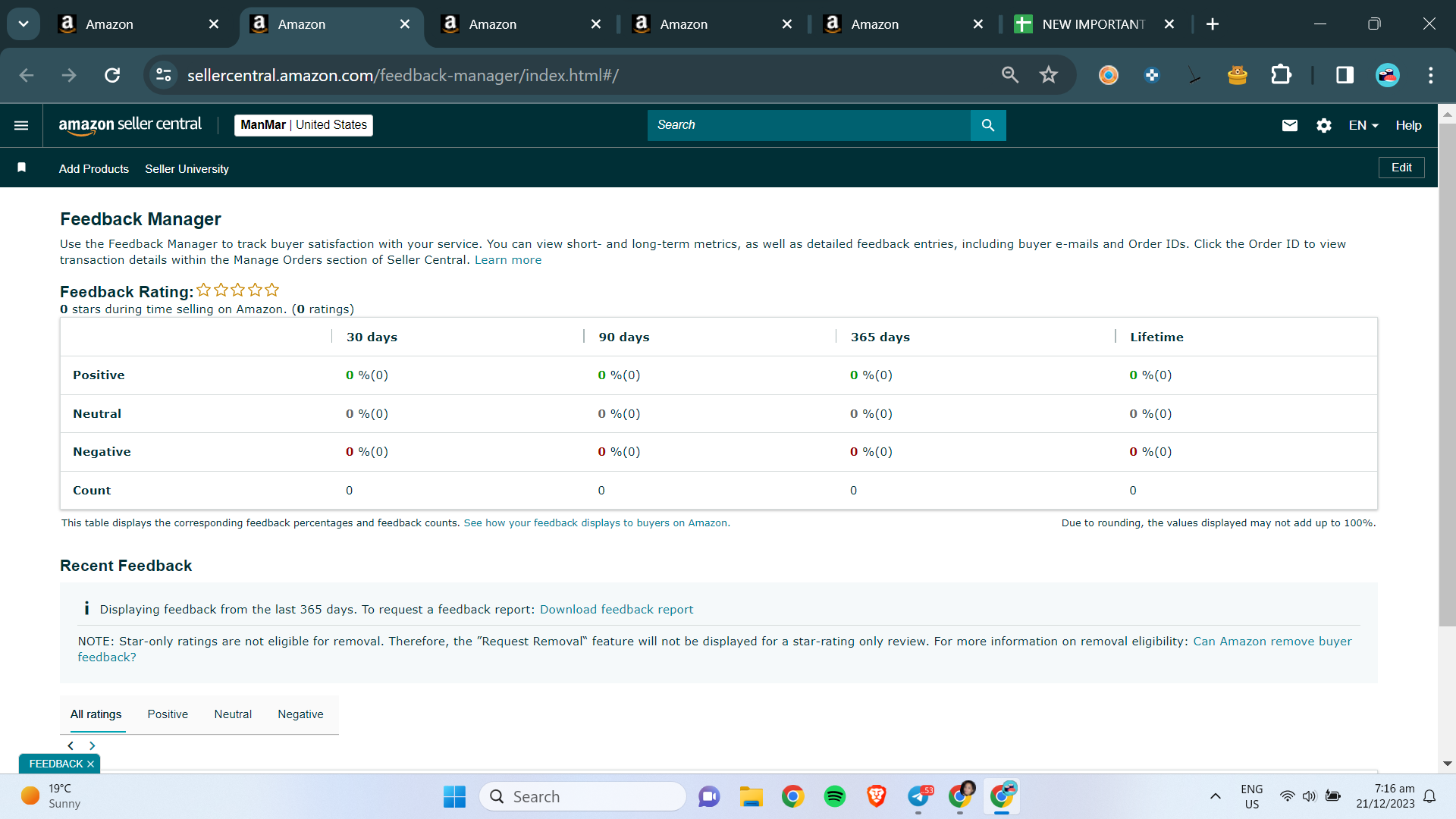The width and height of the screenshot is (1456, 819).
Task: Show hidden system tray icons
Action: 1215,796
